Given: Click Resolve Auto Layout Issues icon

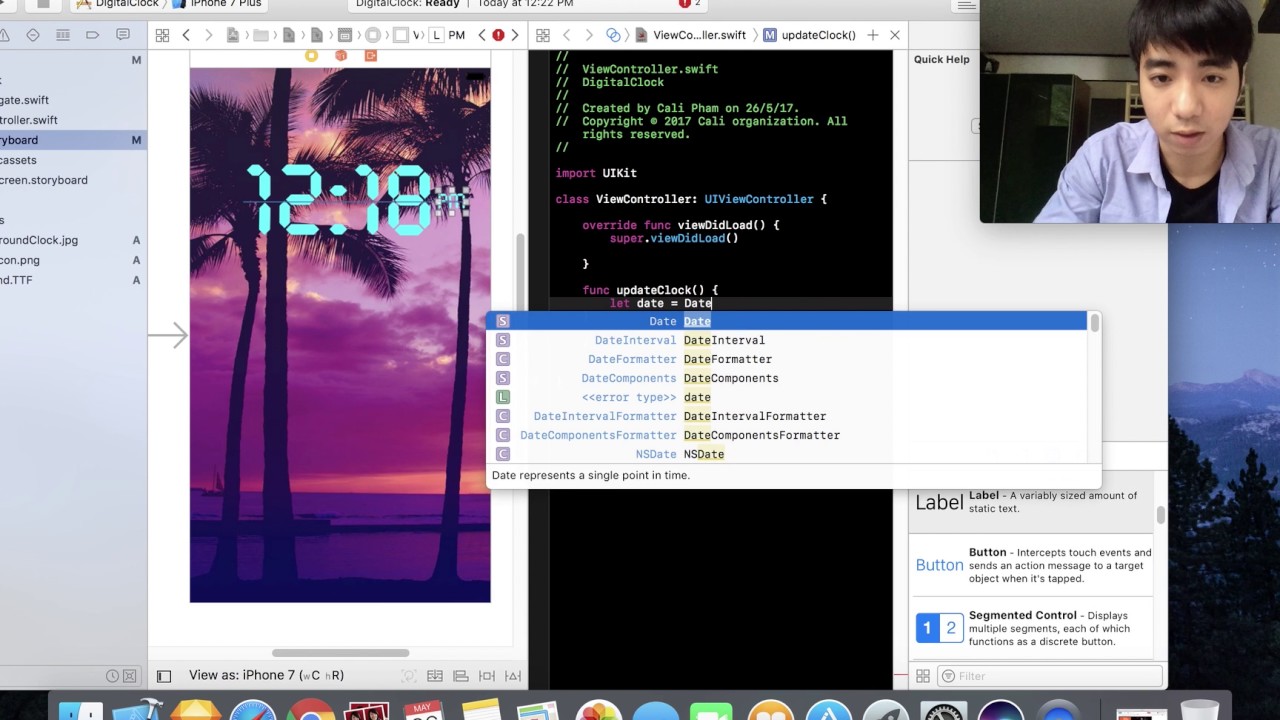Looking at the screenshot, I should click(x=513, y=676).
